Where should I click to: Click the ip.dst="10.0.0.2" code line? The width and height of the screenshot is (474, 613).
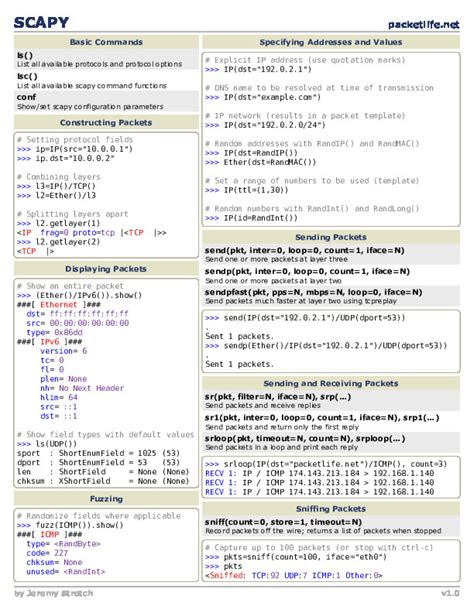66,158
